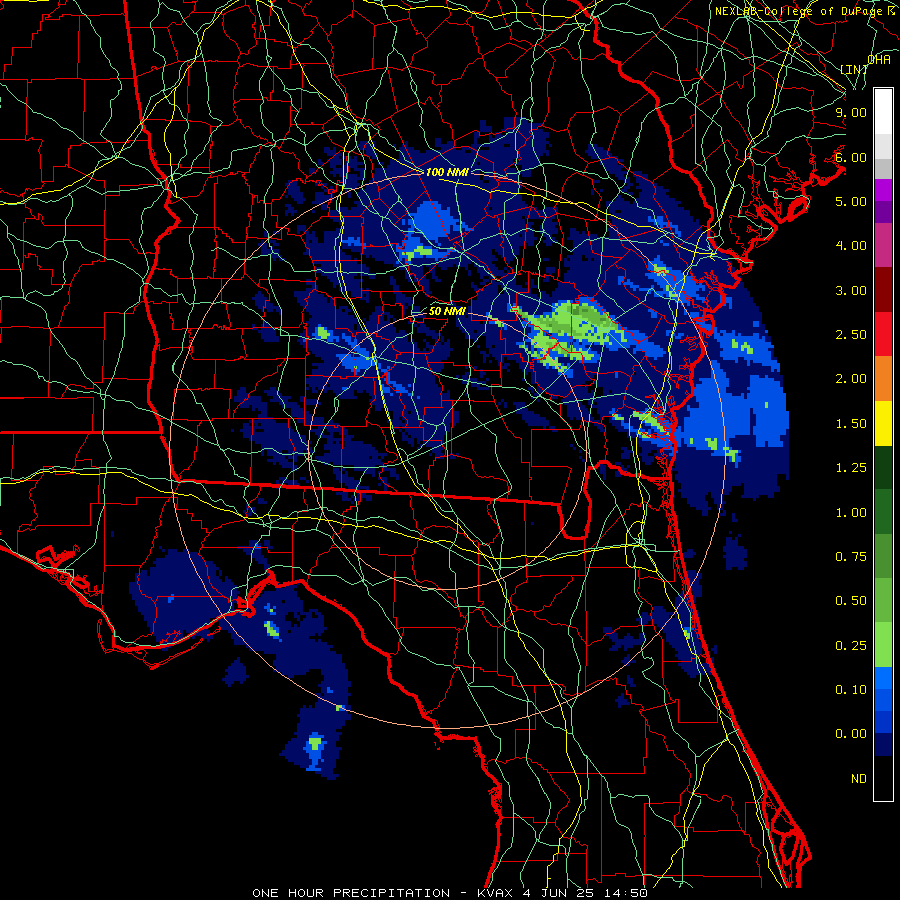Click the OHA product label
The height and width of the screenshot is (900, 900).
(x=879, y=59)
